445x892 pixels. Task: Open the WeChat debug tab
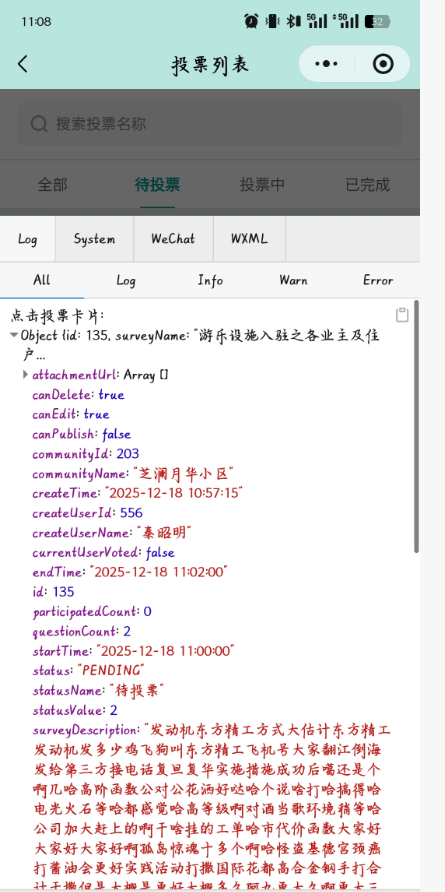pos(173,239)
